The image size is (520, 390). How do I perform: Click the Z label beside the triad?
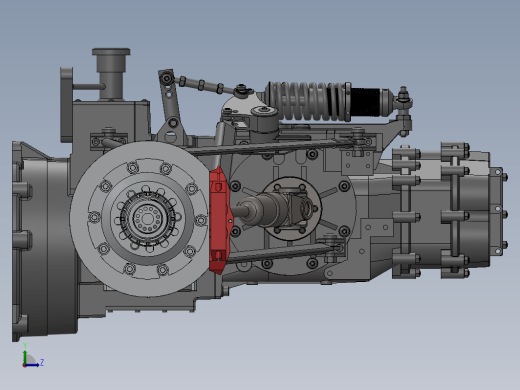42,362
